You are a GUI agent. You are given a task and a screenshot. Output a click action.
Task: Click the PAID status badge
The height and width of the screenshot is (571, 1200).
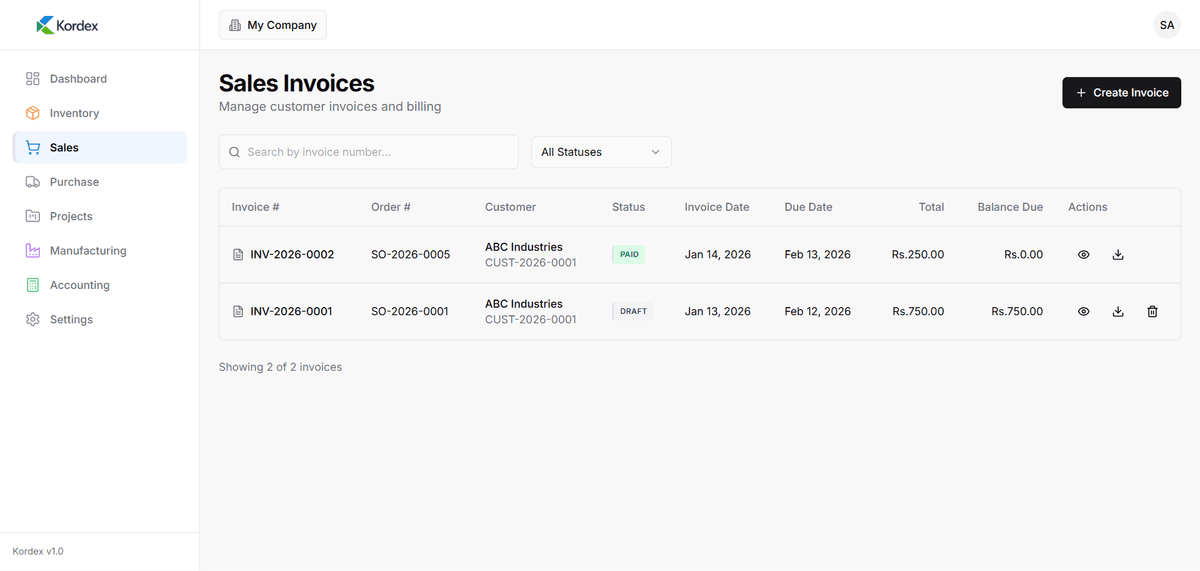pos(629,255)
